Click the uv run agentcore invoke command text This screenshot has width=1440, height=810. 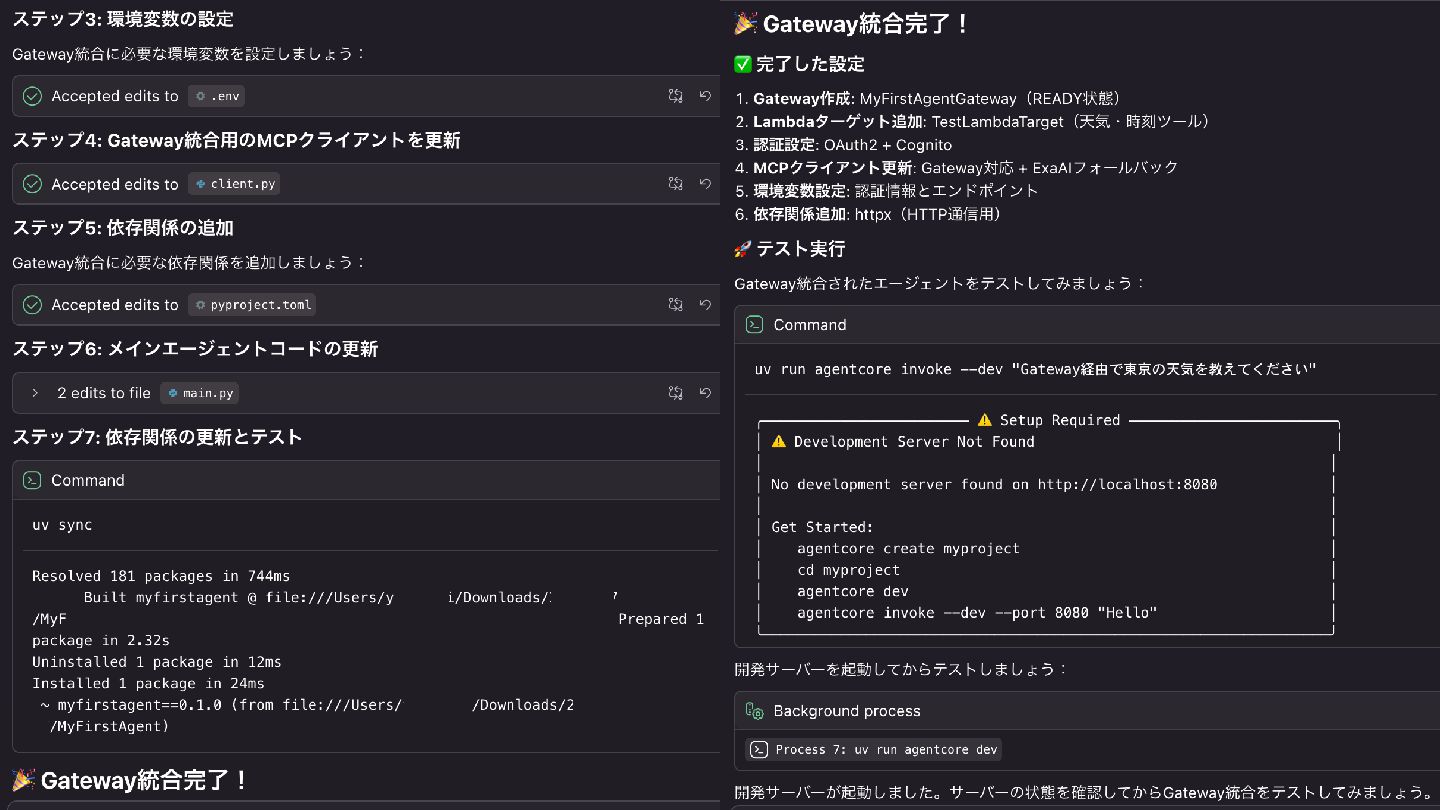[1035, 369]
